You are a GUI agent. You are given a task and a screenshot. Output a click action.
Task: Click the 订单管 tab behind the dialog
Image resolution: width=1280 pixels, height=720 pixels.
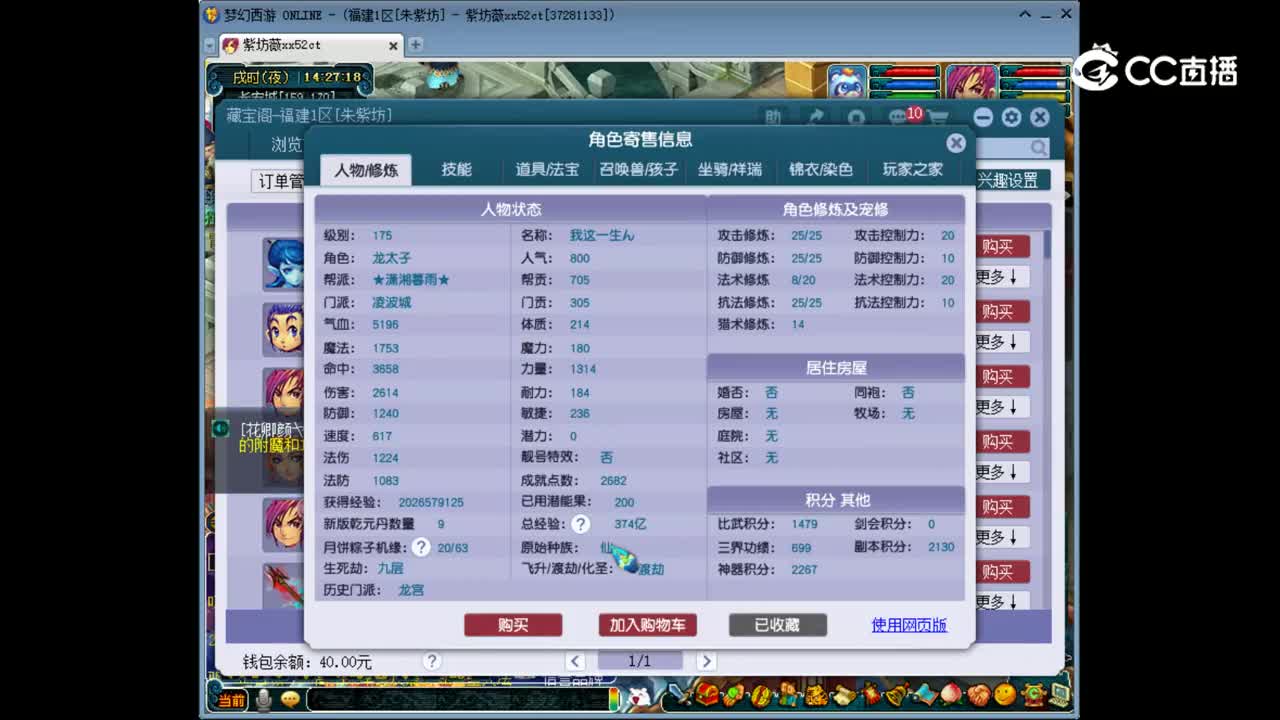[280, 181]
